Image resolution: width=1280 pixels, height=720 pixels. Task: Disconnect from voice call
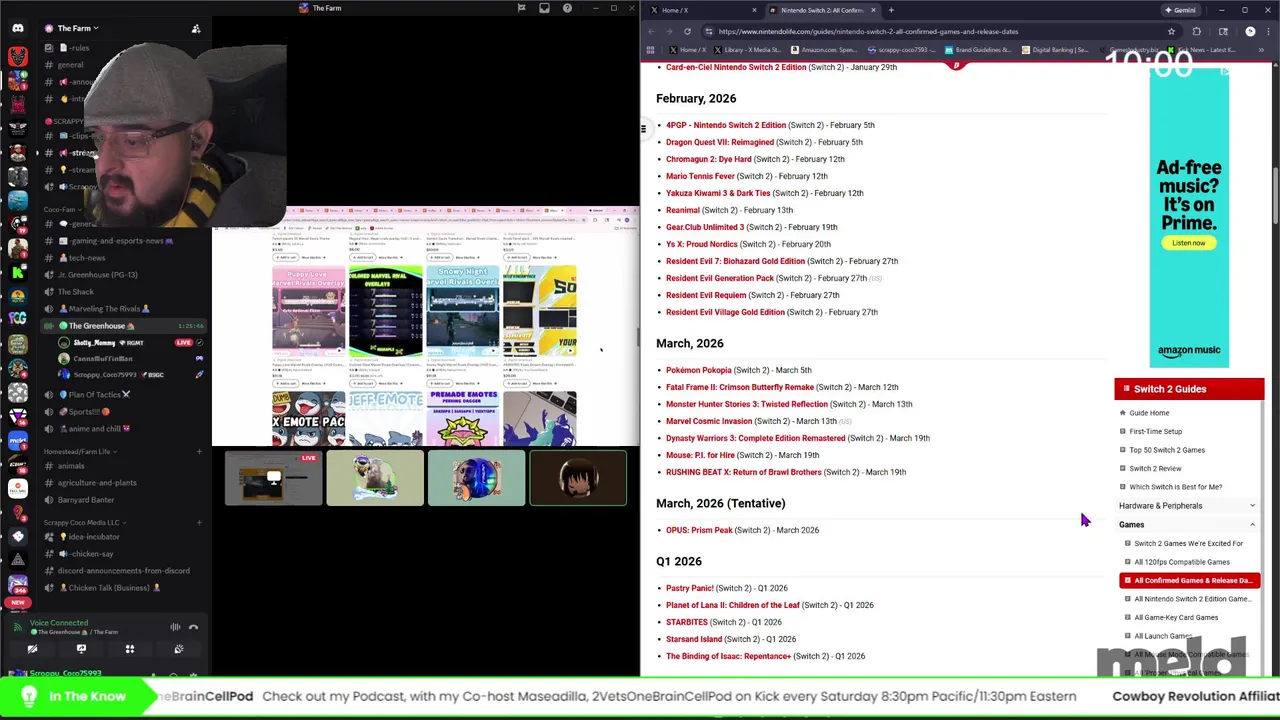194,627
